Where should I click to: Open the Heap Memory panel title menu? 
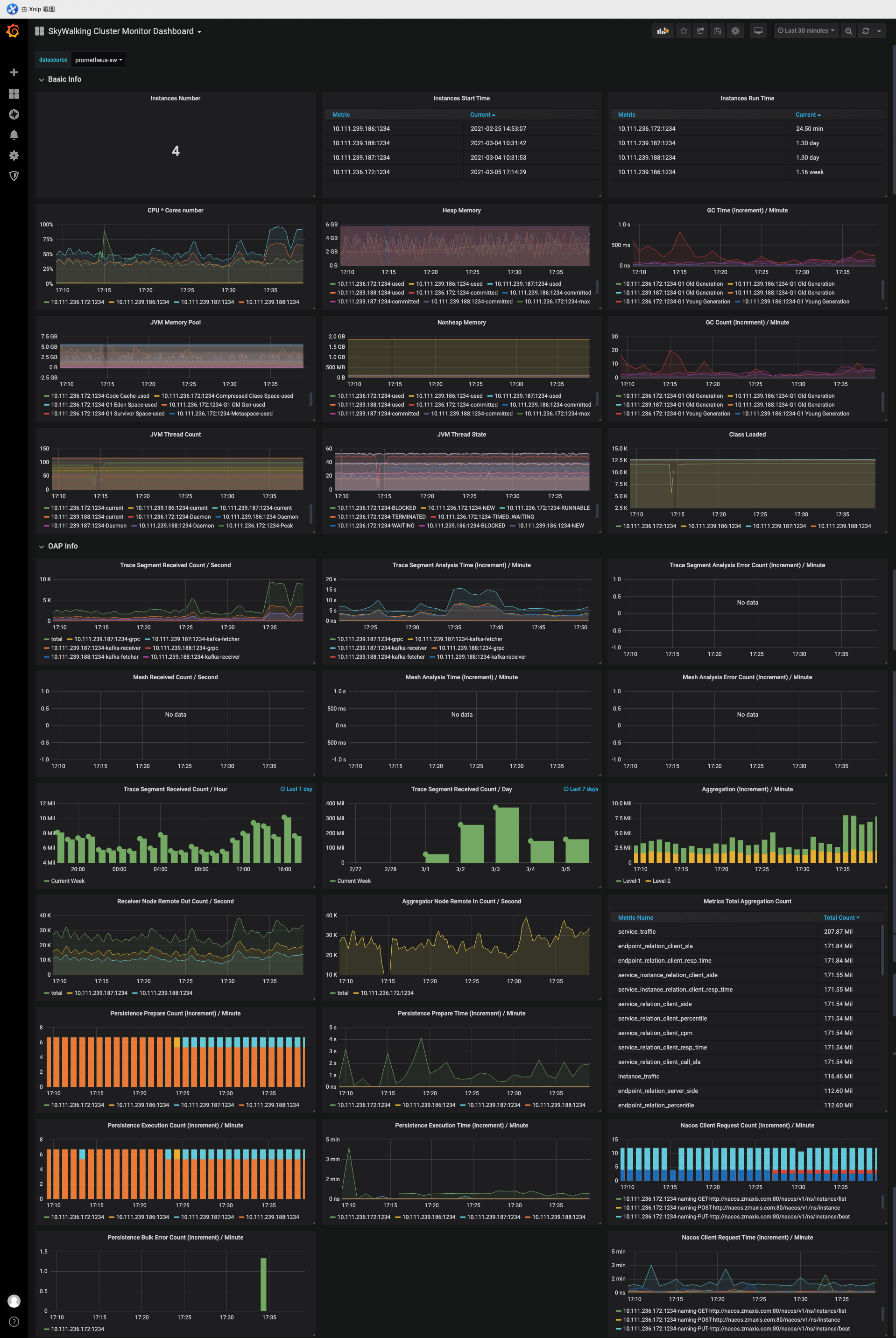pos(461,210)
